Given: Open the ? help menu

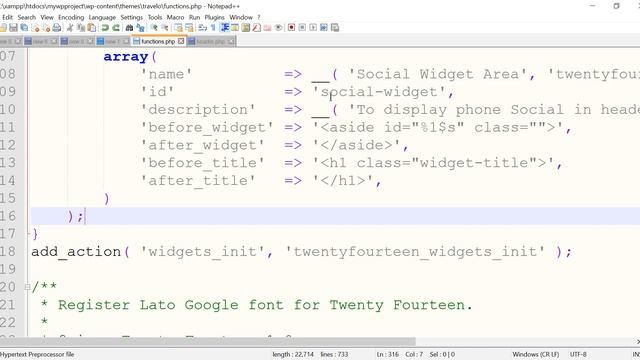Looking at the screenshot, I should (x=258, y=17).
